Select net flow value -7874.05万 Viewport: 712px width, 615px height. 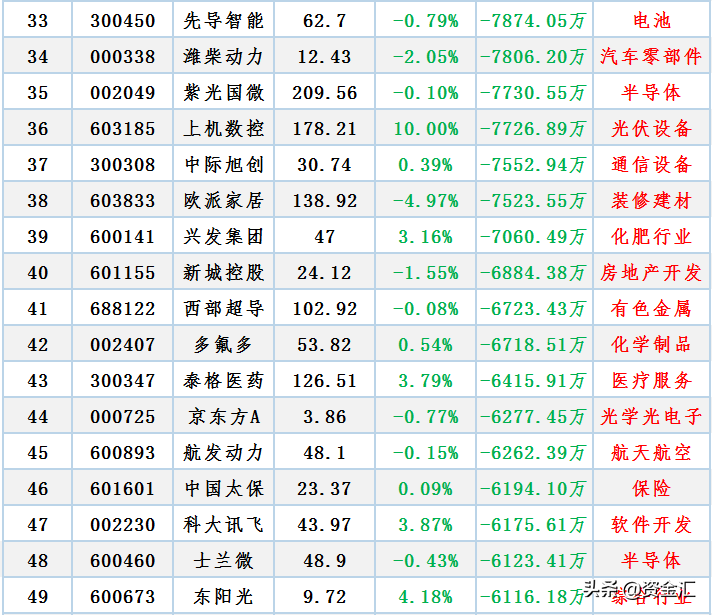tap(533, 21)
